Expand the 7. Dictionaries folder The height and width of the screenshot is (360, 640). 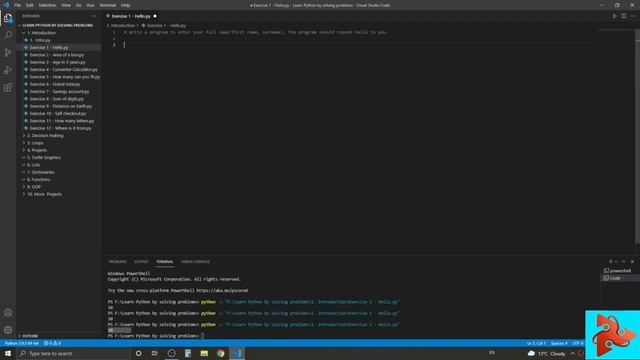[40, 172]
